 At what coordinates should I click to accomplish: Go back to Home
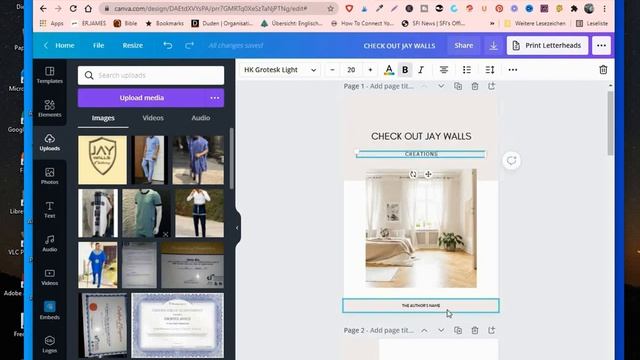[60, 45]
